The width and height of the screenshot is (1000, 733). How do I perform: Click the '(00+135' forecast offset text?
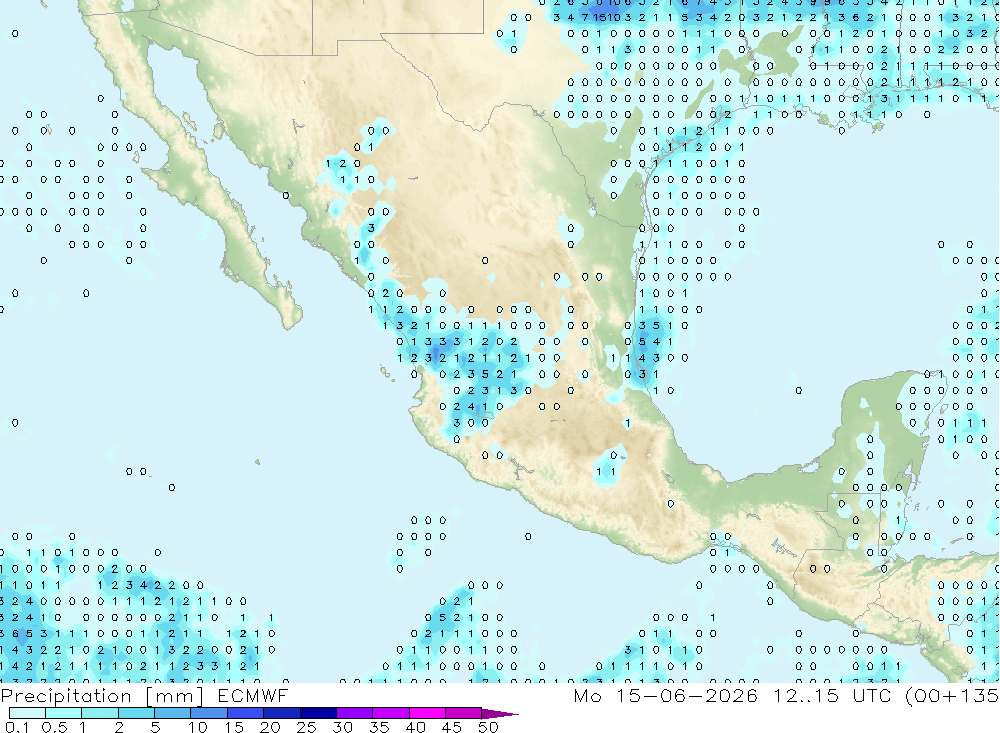tap(952, 696)
